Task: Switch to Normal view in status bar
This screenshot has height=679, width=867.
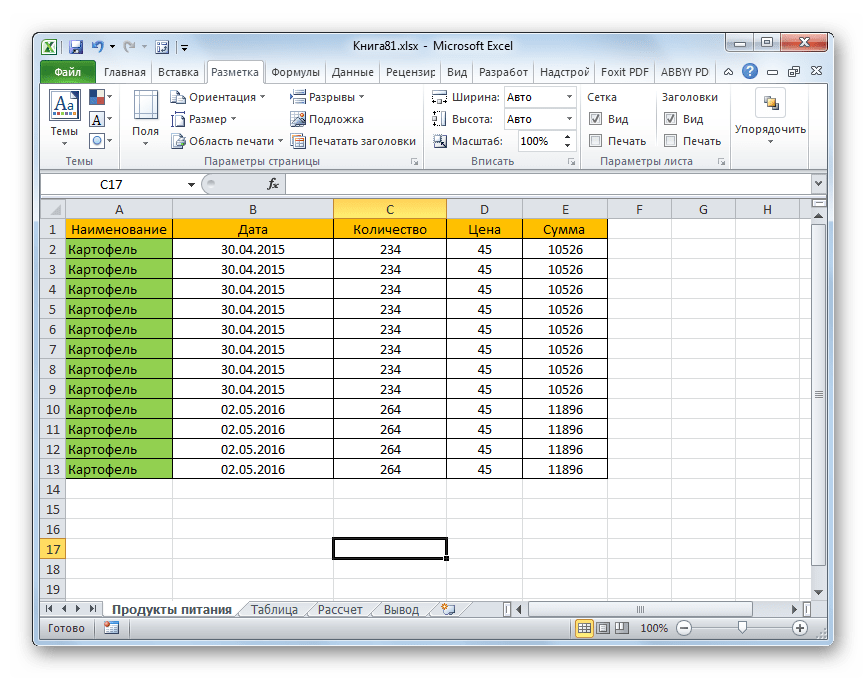Action: pos(584,628)
